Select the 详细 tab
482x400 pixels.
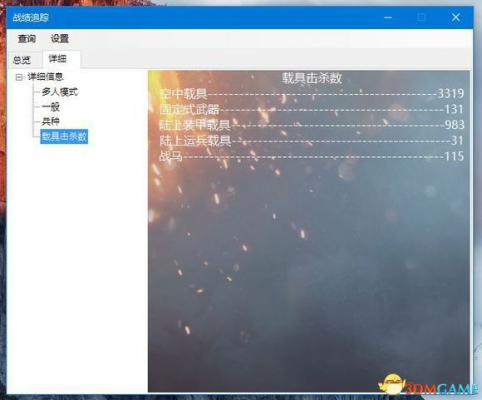tap(58, 59)
